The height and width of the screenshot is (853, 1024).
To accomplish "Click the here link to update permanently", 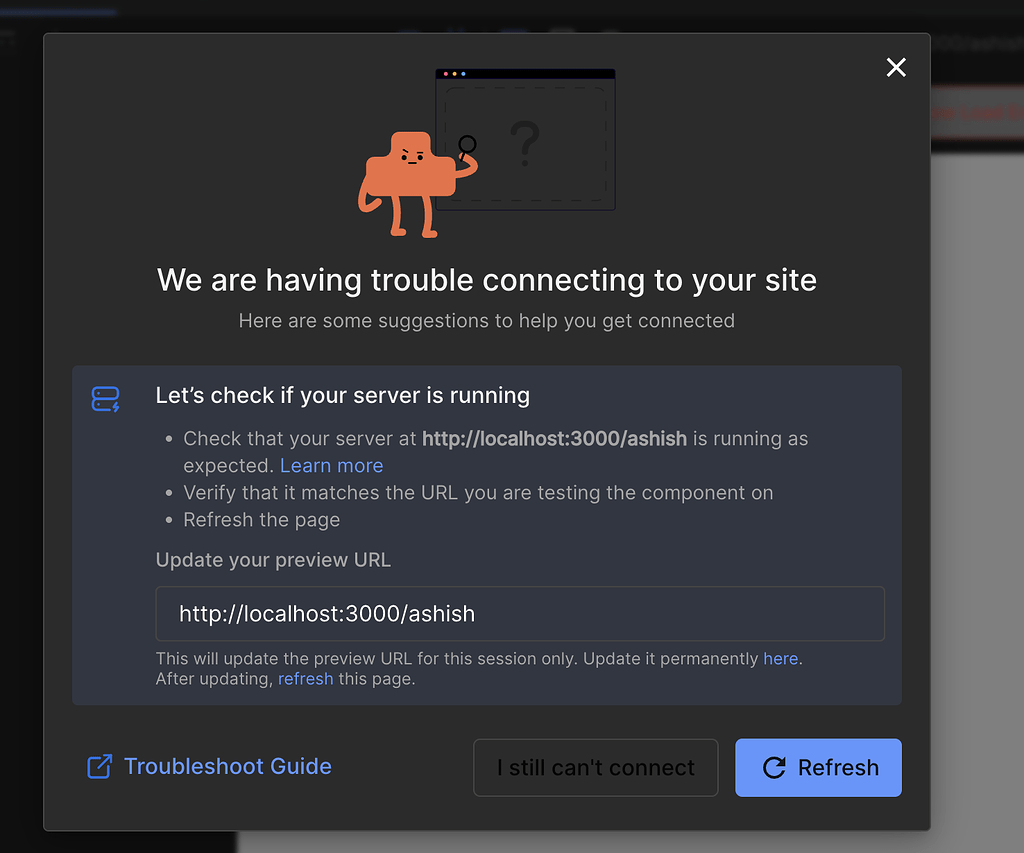I will click(781, 658).
